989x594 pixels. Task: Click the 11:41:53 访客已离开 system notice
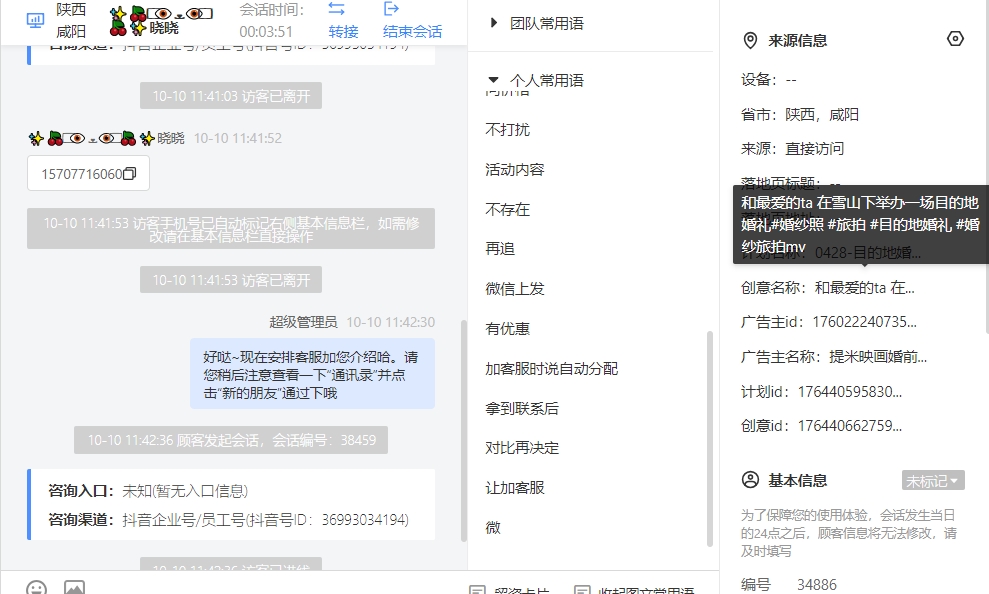(x=231, y=280)
